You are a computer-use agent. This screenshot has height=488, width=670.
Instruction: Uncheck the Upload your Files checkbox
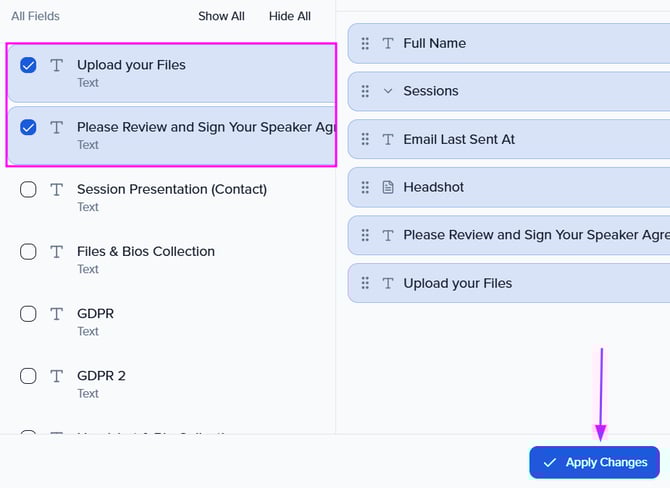pos(29,66)
